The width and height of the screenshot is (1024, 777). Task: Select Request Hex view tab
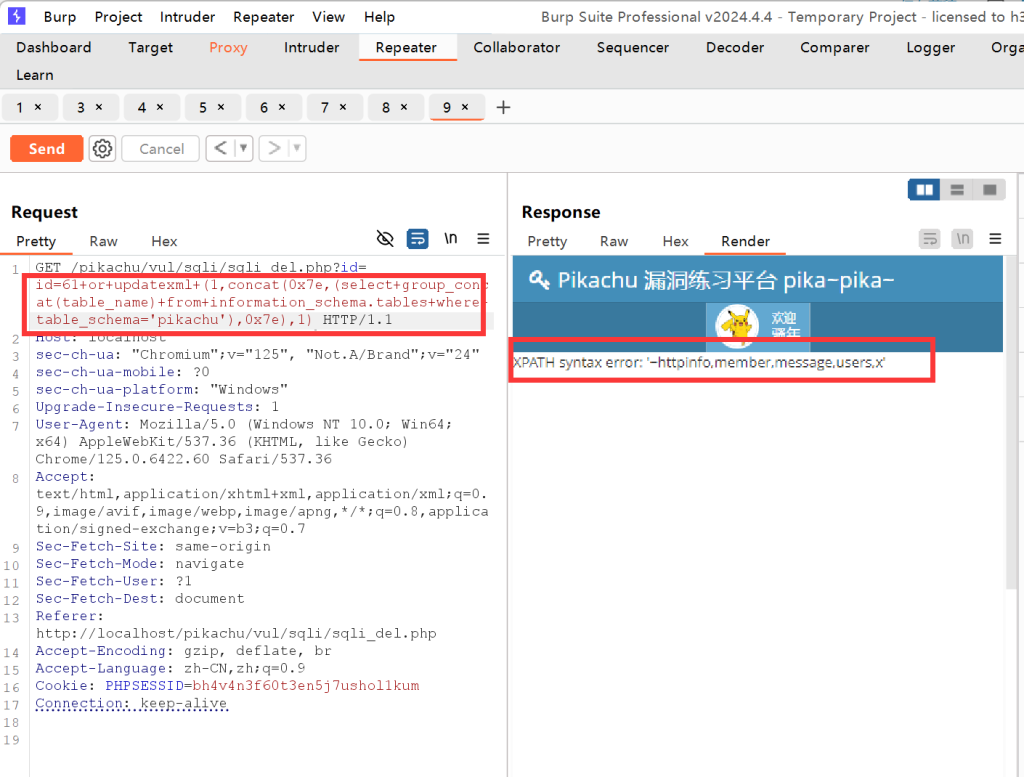point(164,242)
